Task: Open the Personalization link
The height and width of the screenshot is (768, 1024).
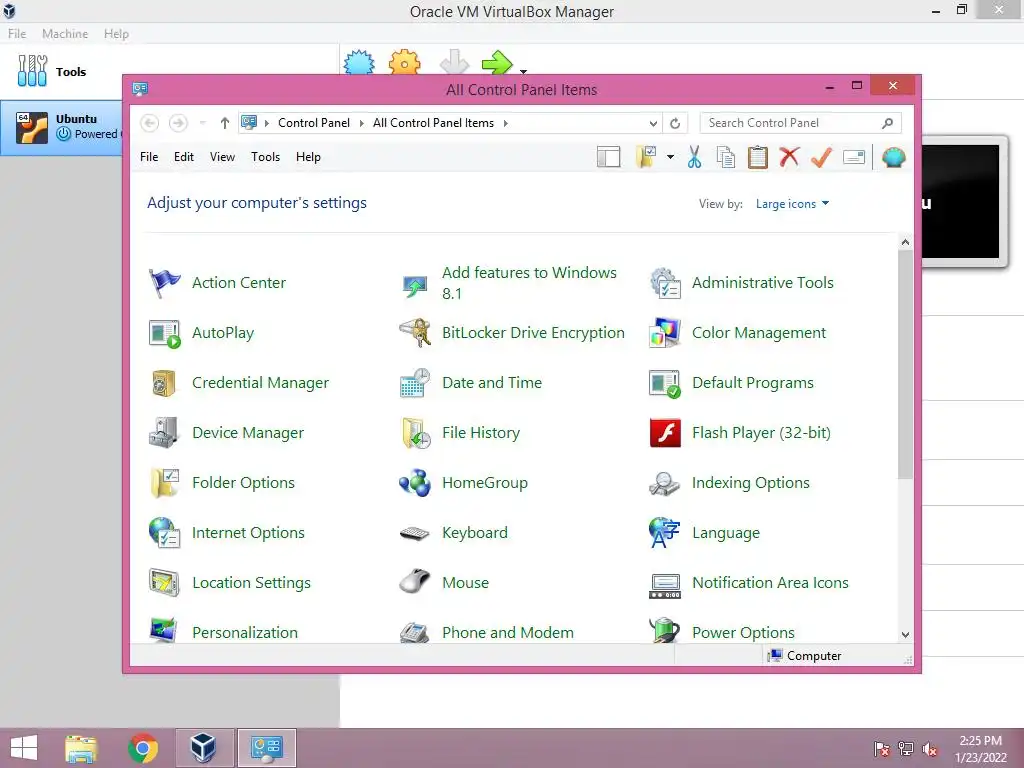Action: coord(245,633)
